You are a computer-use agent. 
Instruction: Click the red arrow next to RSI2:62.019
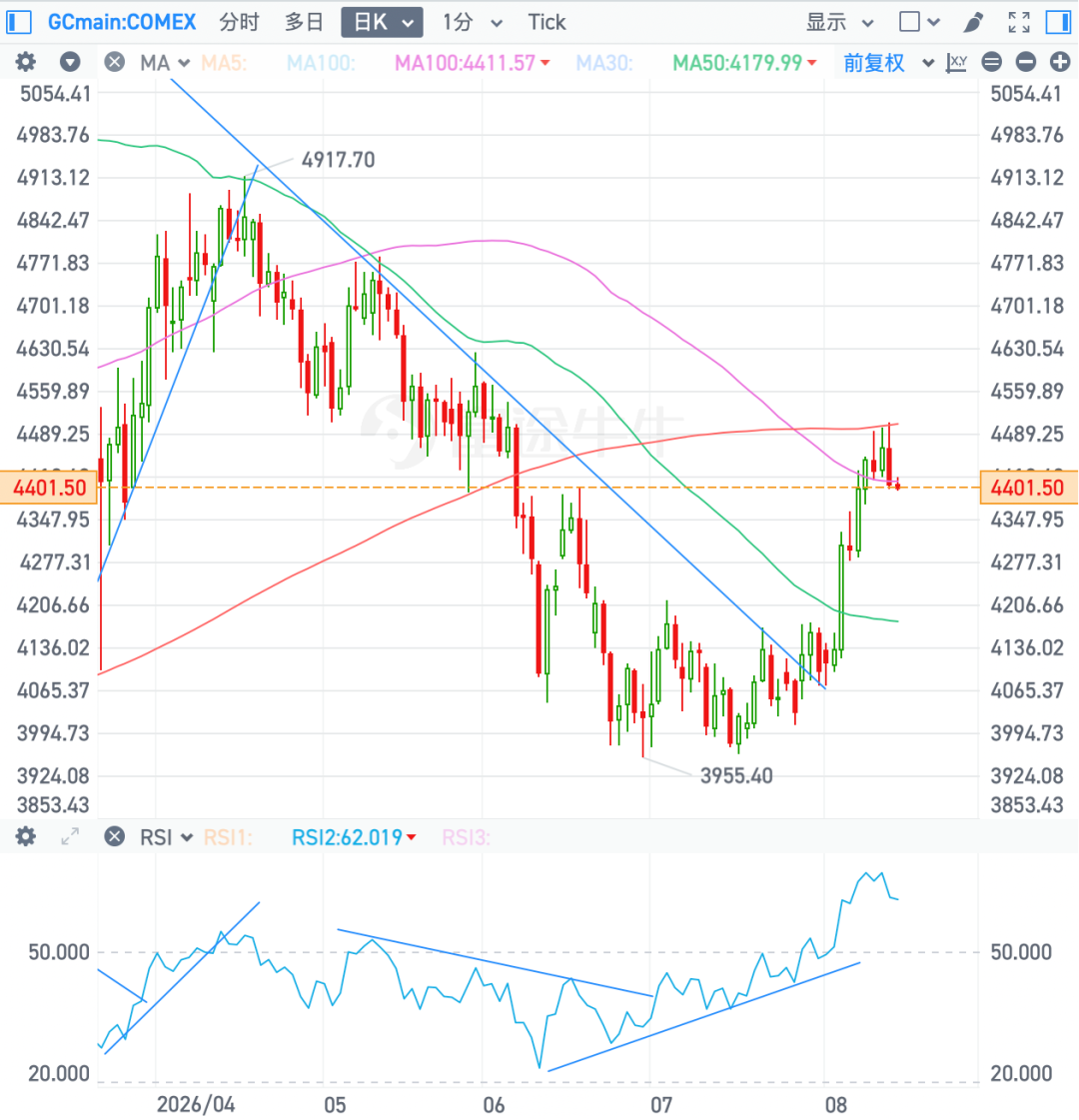412,837
